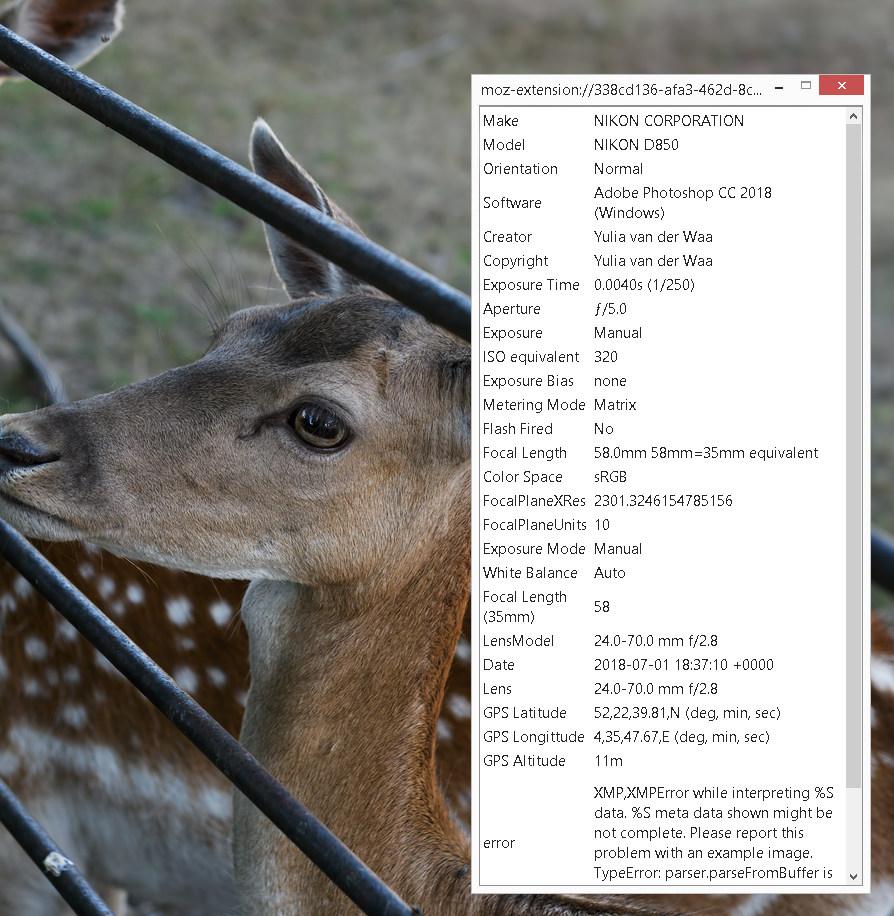Click the Color Space value "sRGB"

click(x=610, y=477)
